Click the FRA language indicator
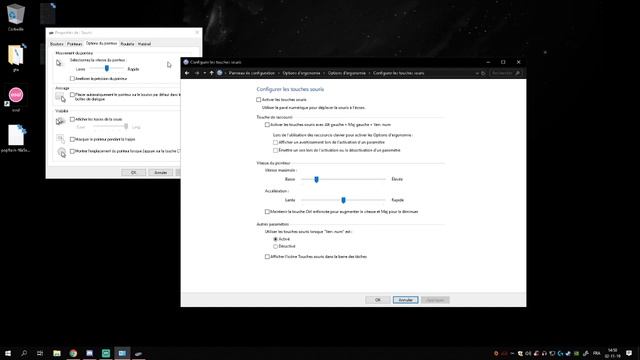This screenshot has height=360, width=640. click(x=597, y=353)
